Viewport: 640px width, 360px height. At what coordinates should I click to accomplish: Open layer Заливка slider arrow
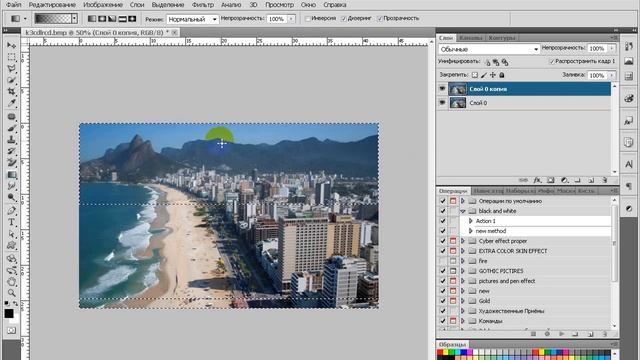612,75
